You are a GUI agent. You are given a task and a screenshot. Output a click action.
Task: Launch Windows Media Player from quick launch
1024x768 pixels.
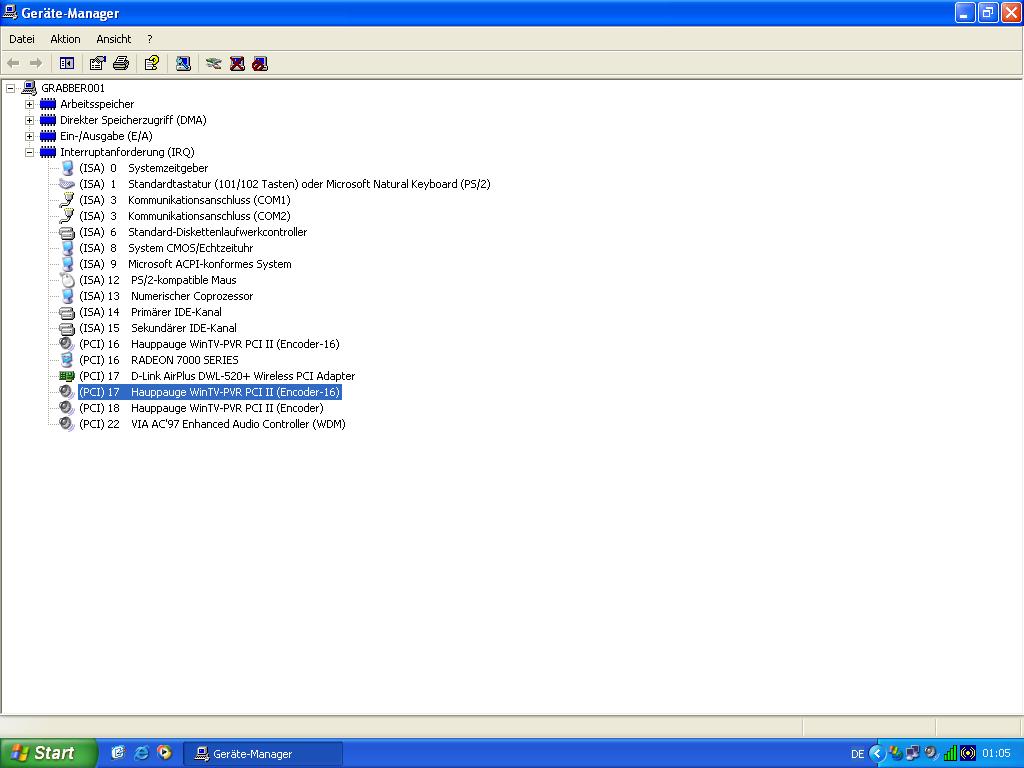[x=164, y=753]
